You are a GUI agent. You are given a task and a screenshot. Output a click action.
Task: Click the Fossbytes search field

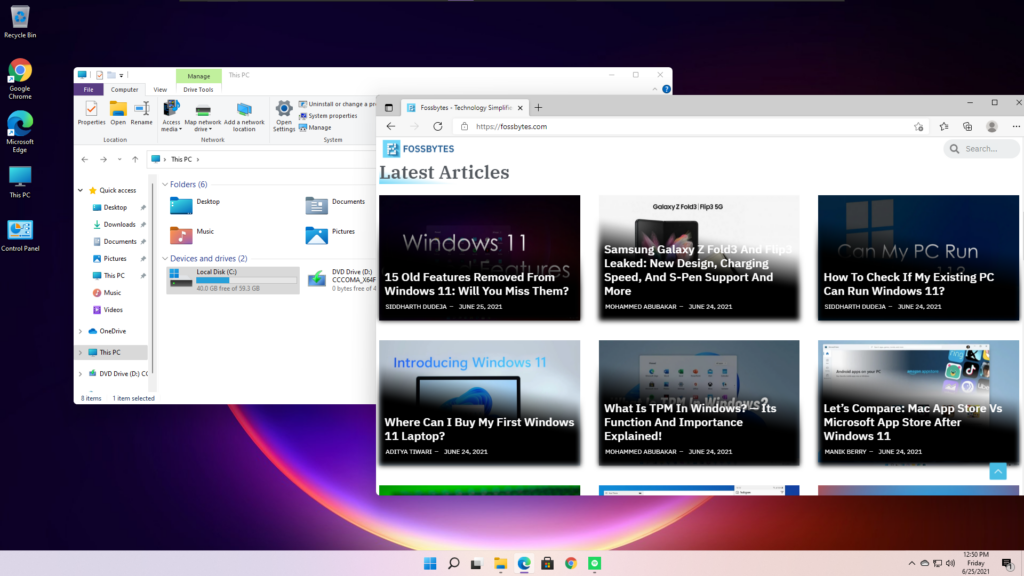[x=982, y=149]
